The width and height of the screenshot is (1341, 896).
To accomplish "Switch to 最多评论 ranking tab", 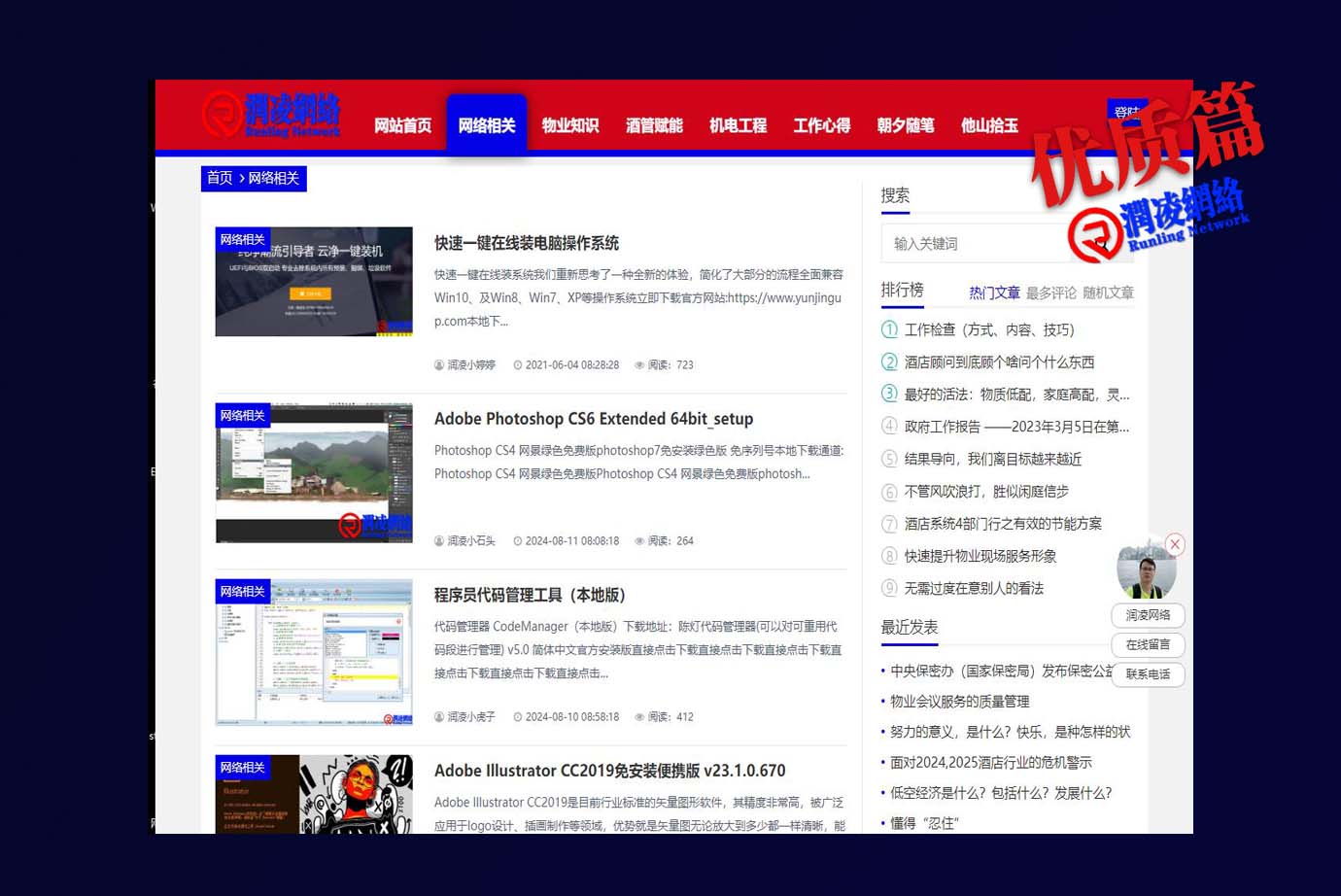I will tap(1051, 293).
